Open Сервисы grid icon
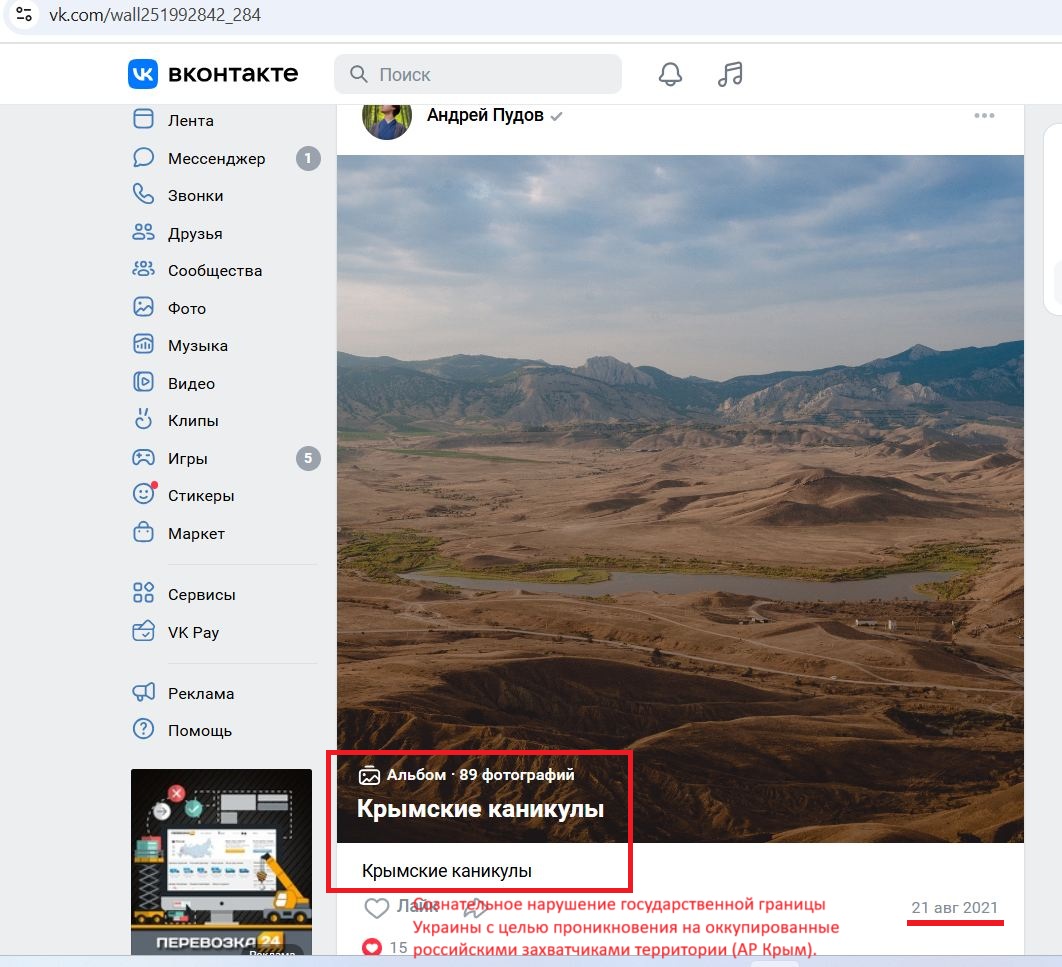Viewport: 1062px width, 967px height. pyautogui.click(x=144, y=593)
